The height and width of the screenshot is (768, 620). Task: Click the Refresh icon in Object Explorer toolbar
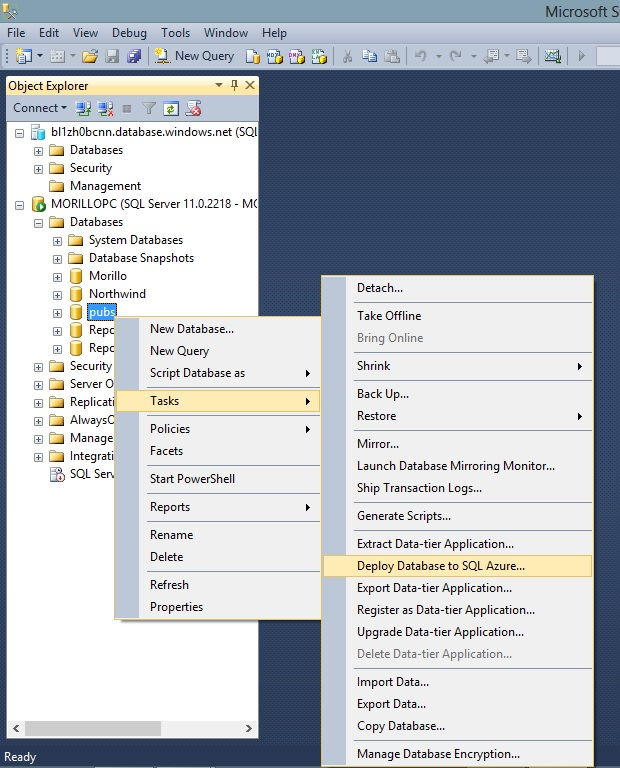[x=170, y=108]
